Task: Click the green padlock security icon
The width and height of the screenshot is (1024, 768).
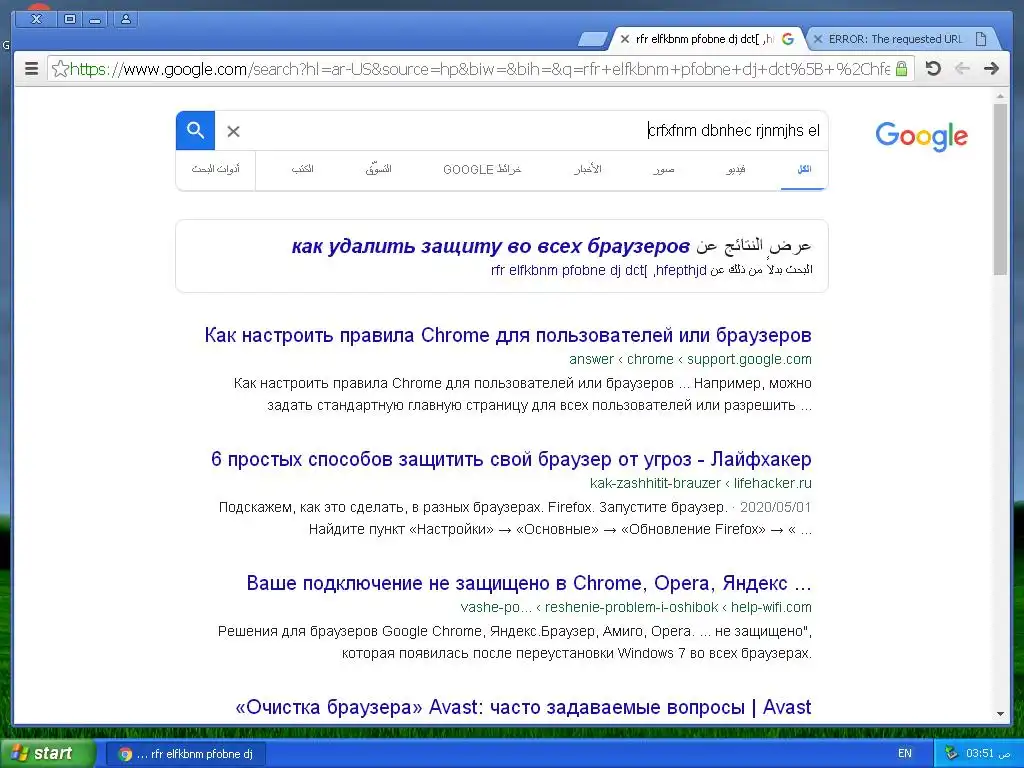Action: coord(901,69)
